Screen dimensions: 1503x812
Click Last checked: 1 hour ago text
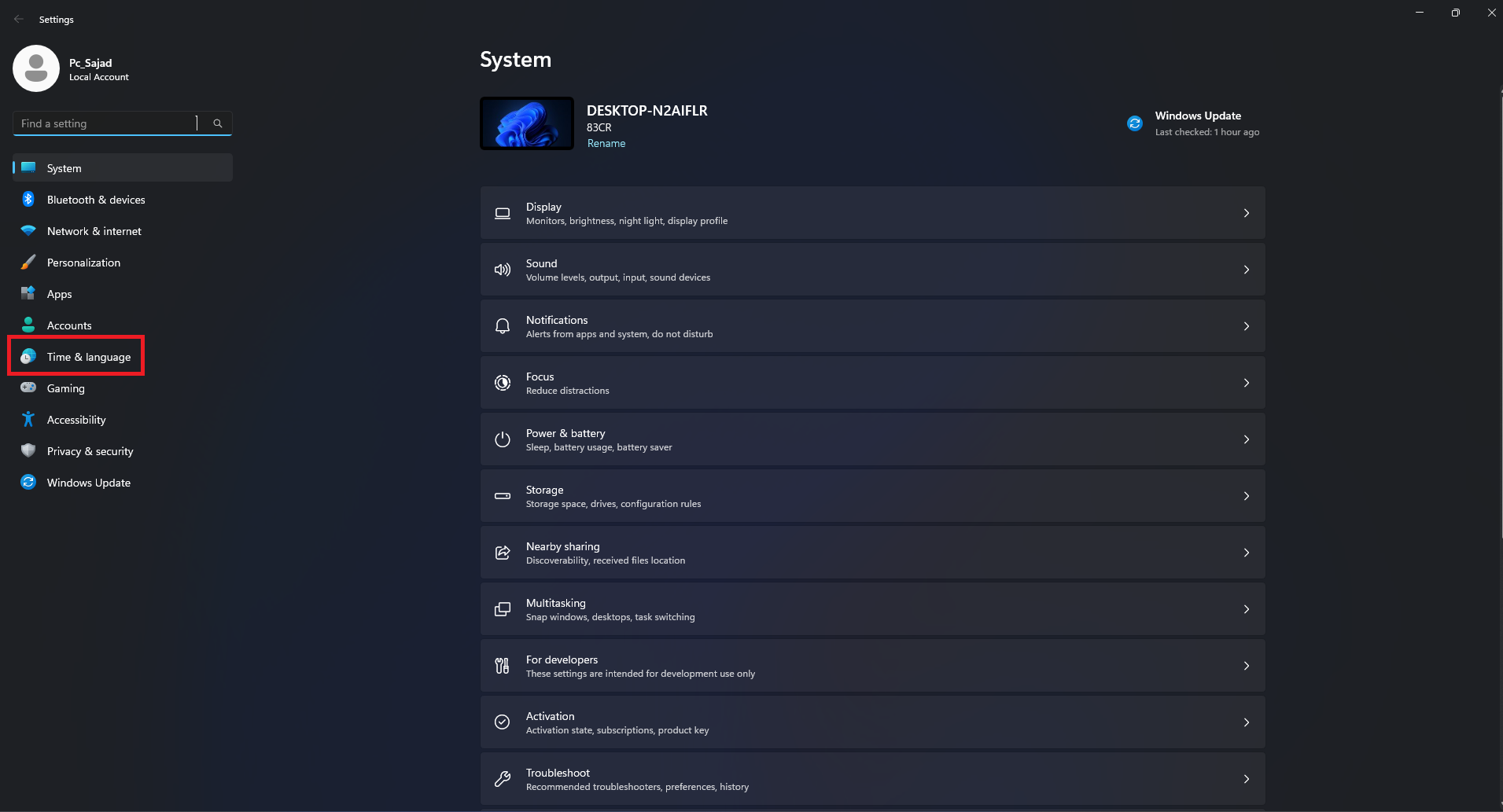1207,132
